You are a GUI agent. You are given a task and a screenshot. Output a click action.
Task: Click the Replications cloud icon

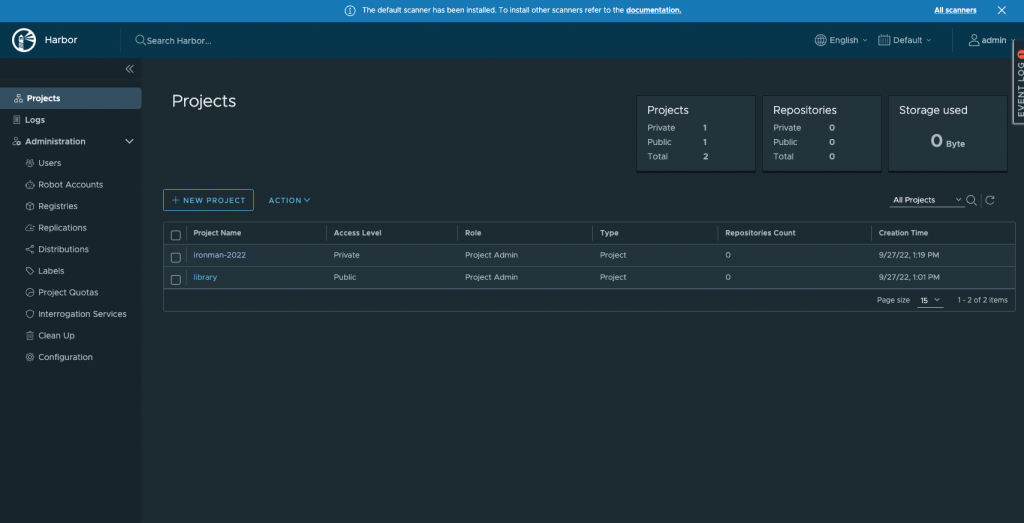click(x=29, y=228)
